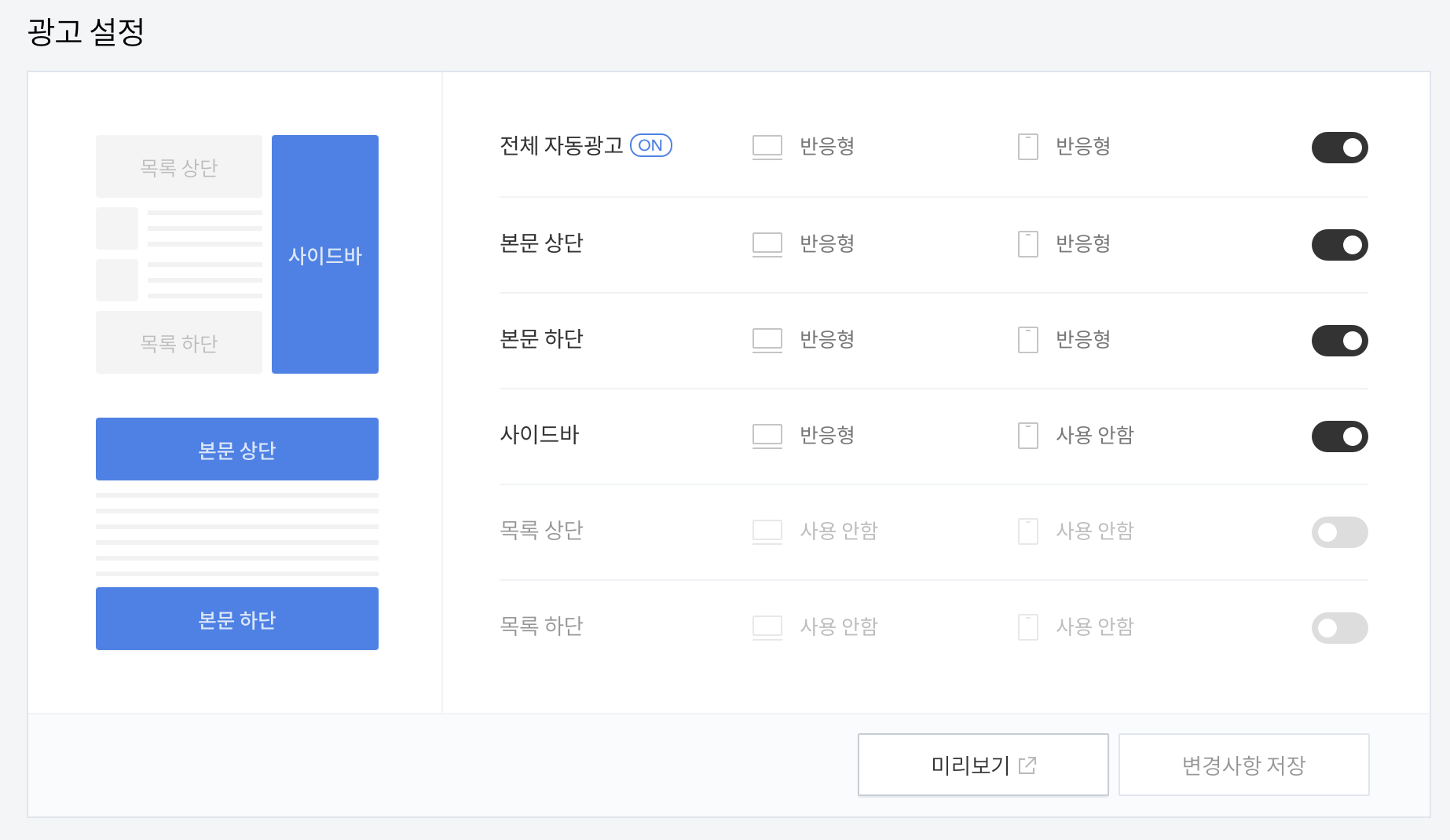
Task: Click the desktop icon in 사이드바 row
Action: [767, 436]
